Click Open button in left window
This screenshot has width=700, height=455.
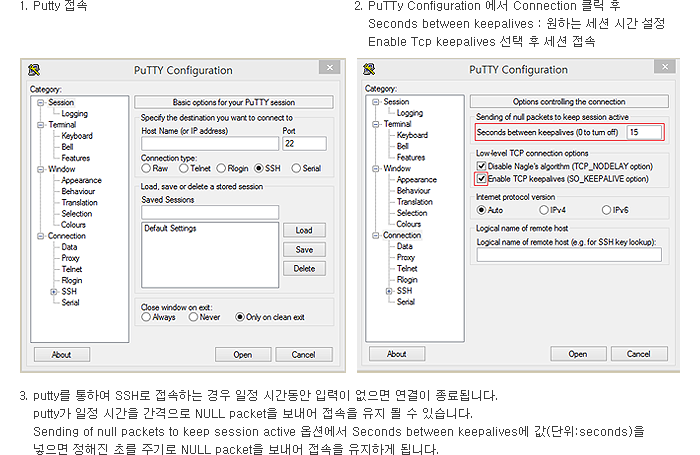click(x=243, y=355)
